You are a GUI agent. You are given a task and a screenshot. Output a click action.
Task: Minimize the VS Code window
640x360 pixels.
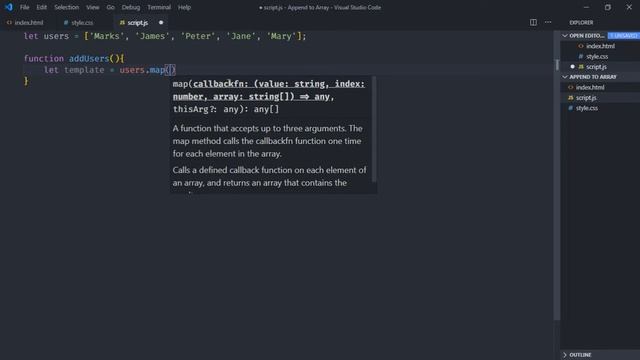pyautogui.click(x=587, y=7)
